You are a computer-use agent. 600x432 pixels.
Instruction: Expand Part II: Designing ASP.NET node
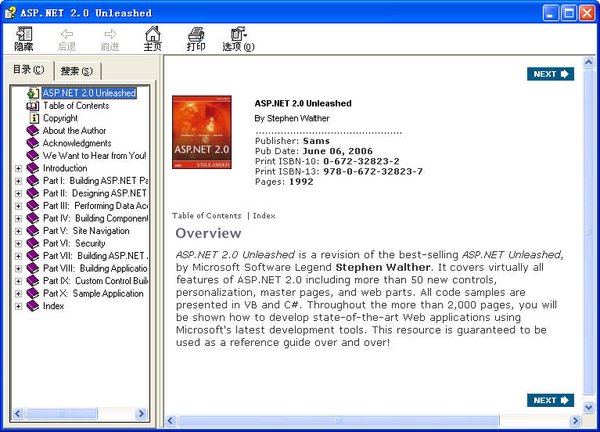tap(18, 194)
